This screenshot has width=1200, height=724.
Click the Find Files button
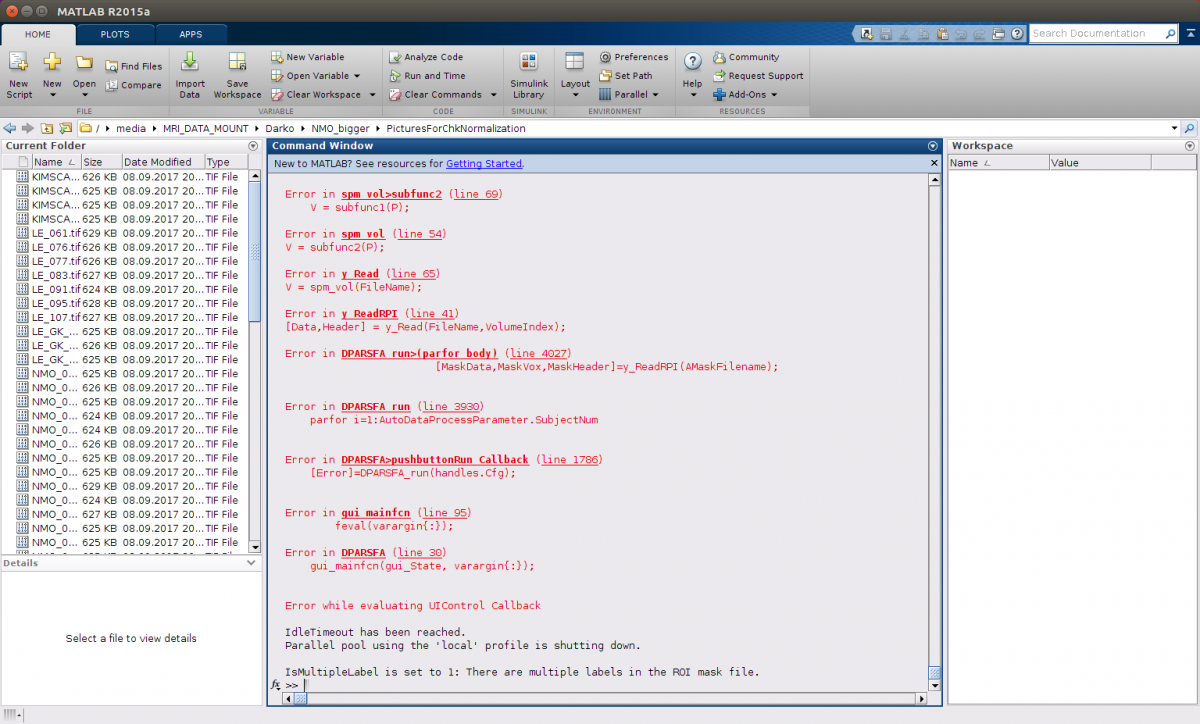134,66
